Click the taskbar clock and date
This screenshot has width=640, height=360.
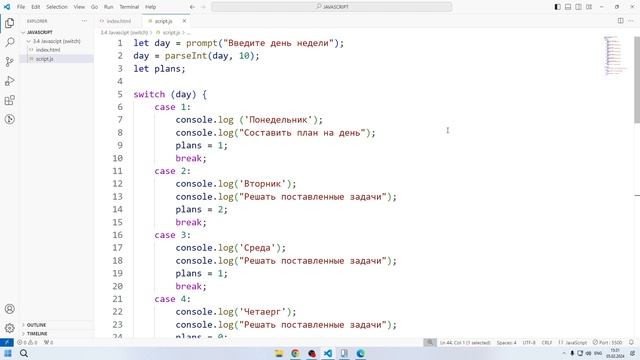point(615,353)
